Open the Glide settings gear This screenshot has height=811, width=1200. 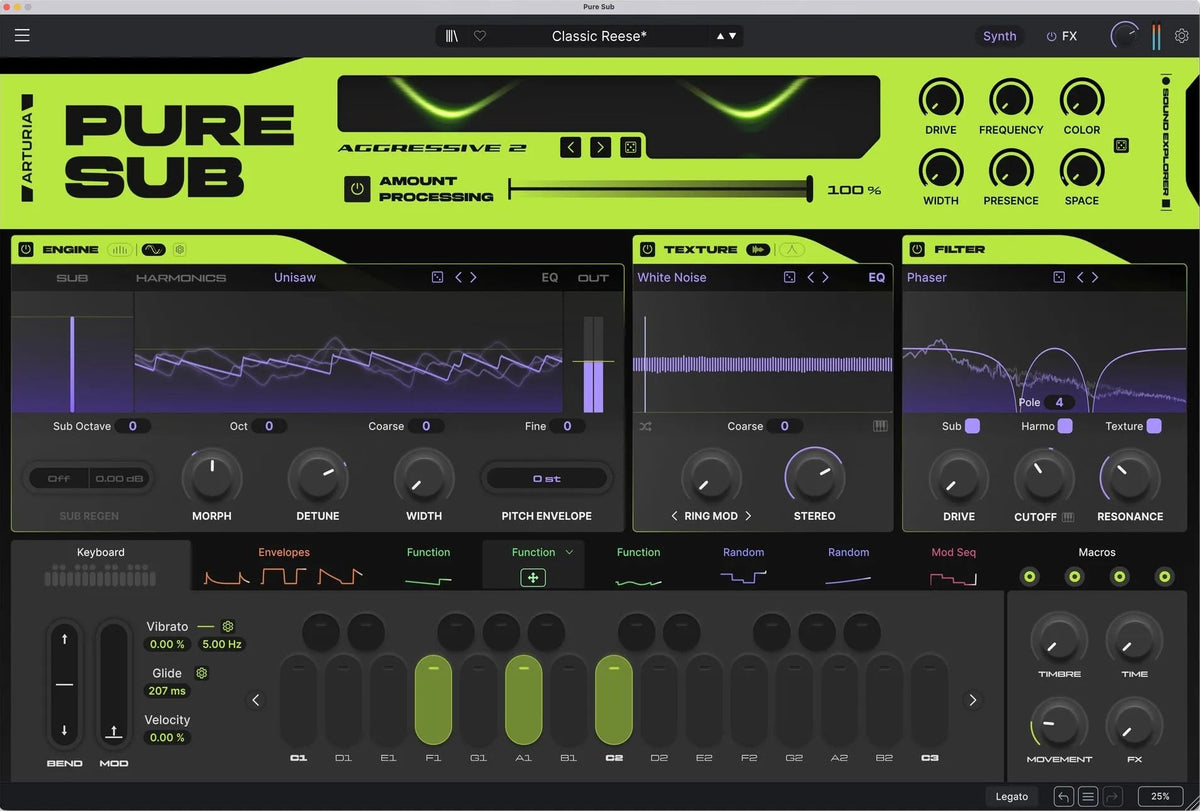point(201,673)
